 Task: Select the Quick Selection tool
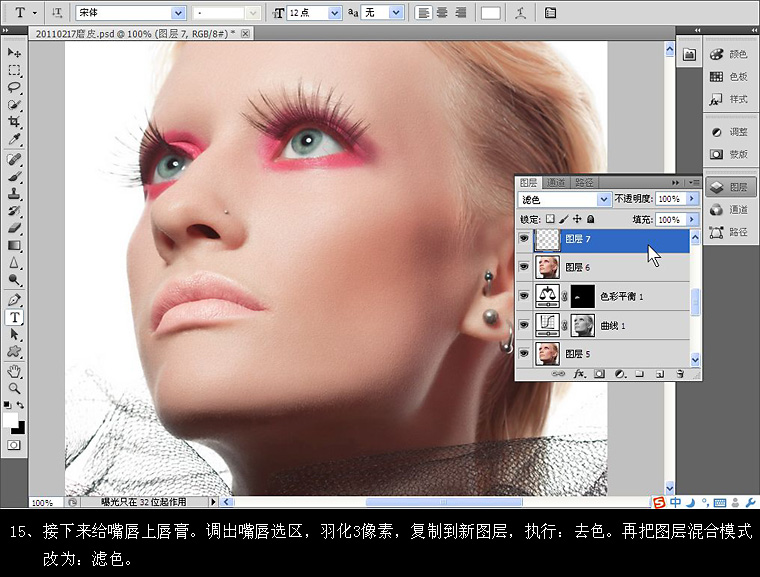point(14,105)
